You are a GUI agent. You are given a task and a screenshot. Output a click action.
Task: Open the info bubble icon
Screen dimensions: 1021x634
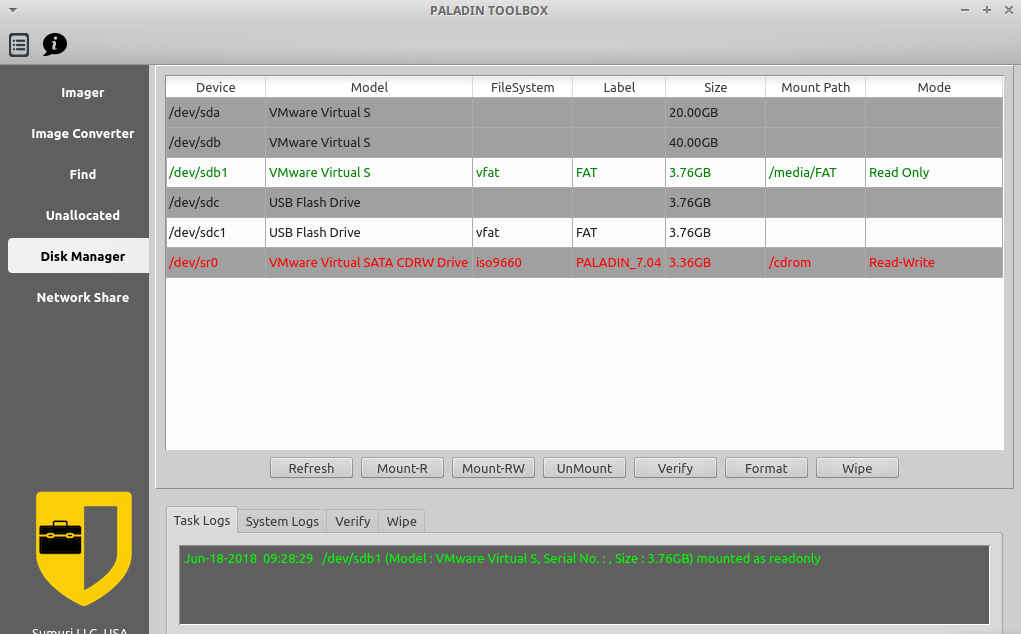pyautogui.click(x=55, y=44)
